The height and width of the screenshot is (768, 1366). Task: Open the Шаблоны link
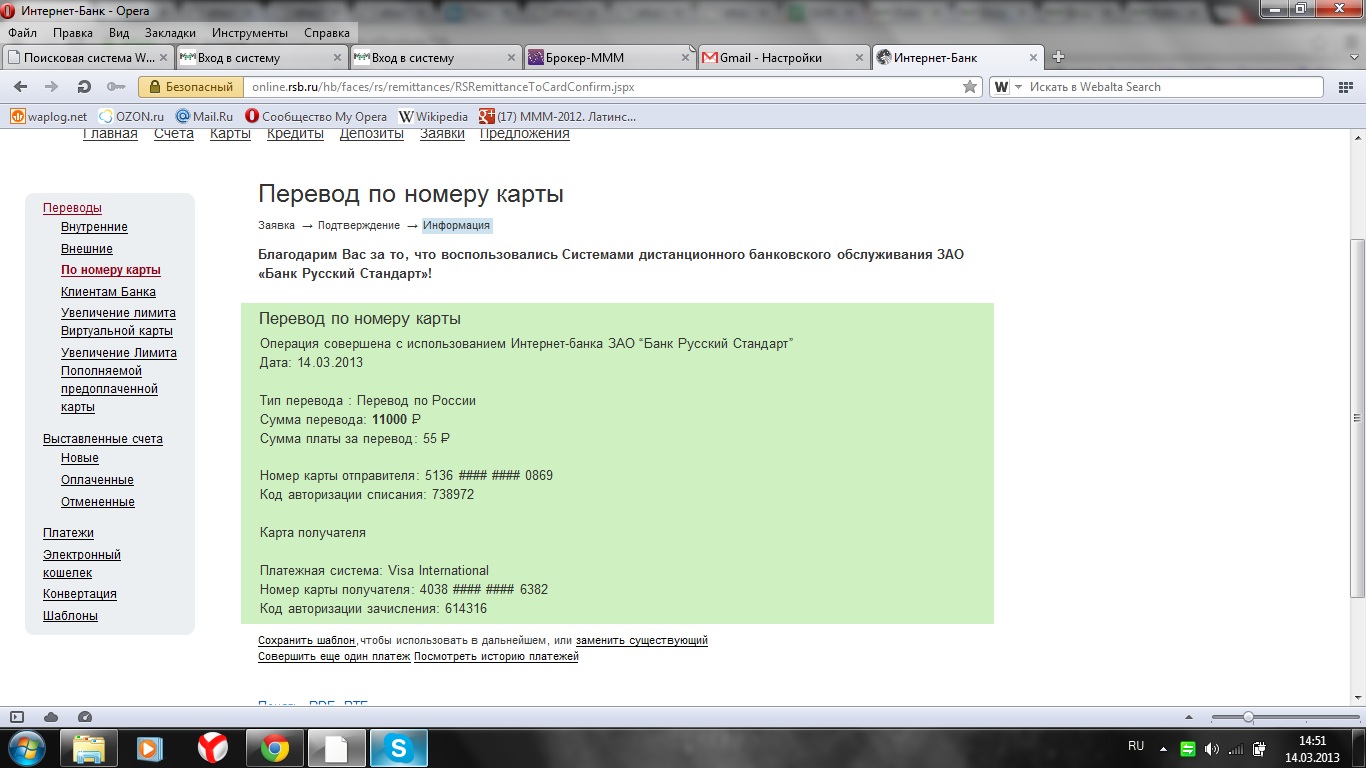tap(70, 616)
